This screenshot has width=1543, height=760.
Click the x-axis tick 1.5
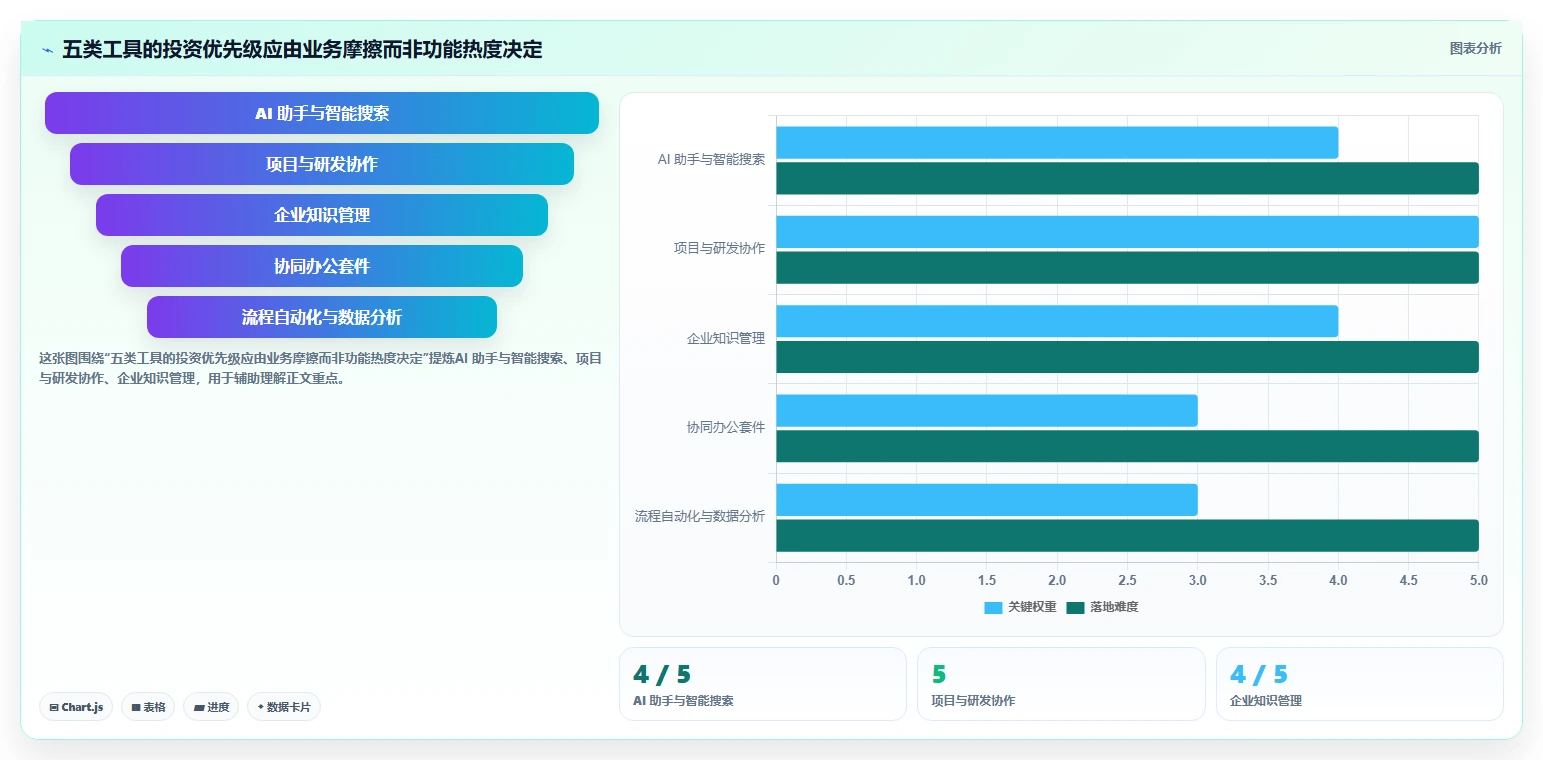coord(987,580)
